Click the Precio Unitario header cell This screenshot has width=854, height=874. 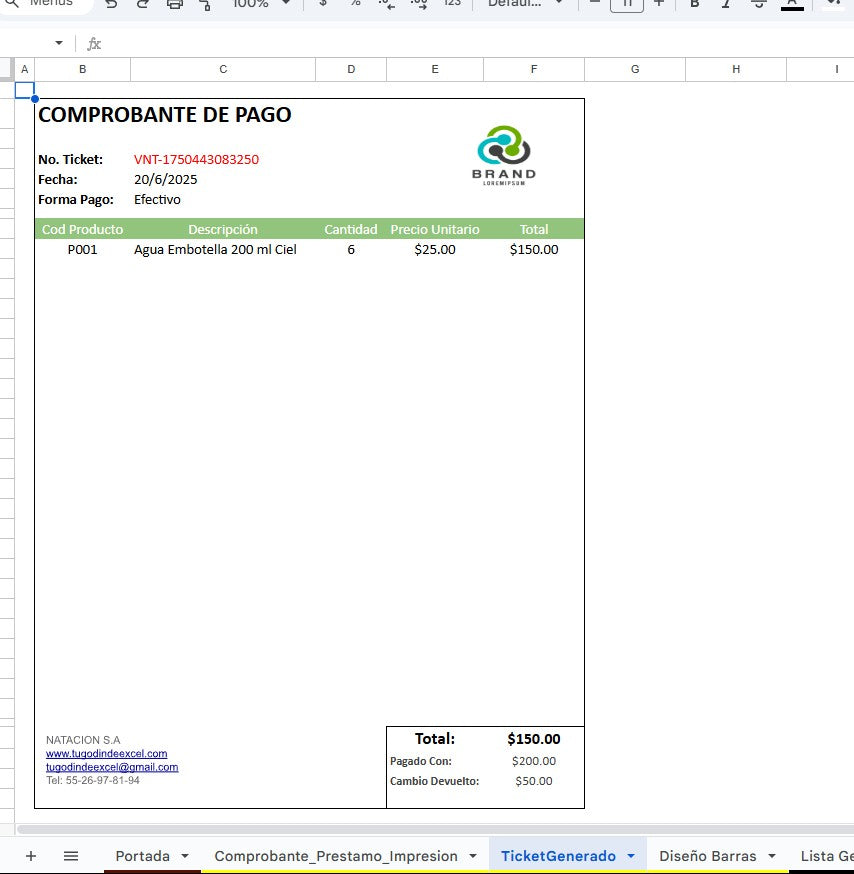(435, 229)
